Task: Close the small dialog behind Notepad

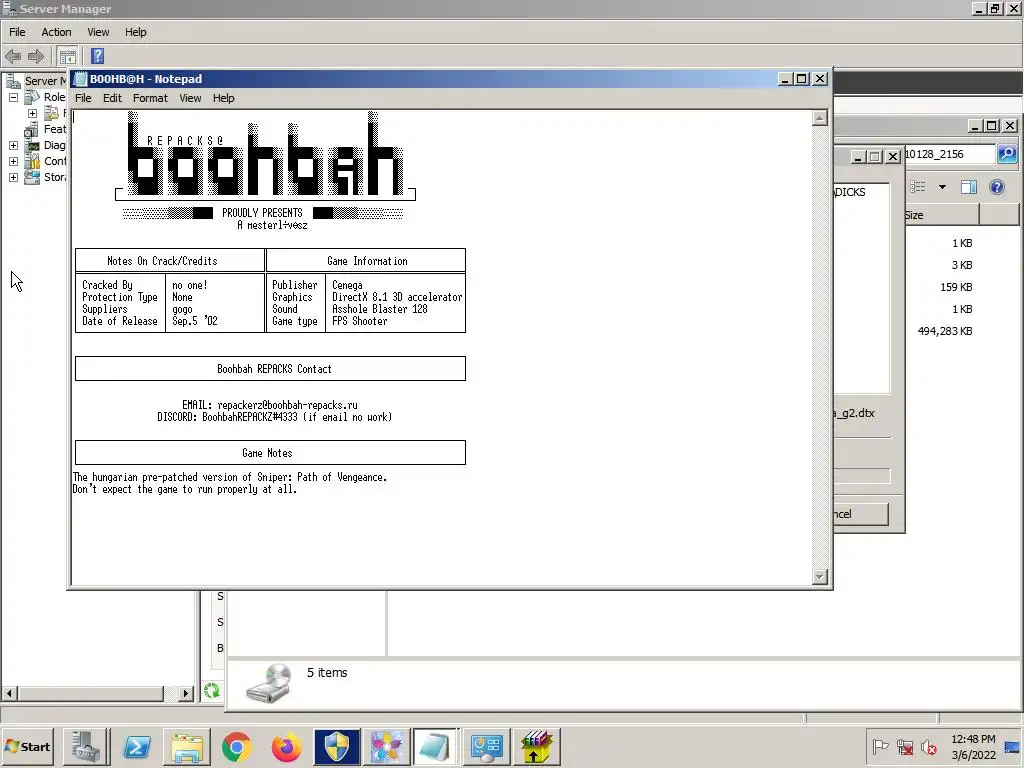Action: [893, 157]
